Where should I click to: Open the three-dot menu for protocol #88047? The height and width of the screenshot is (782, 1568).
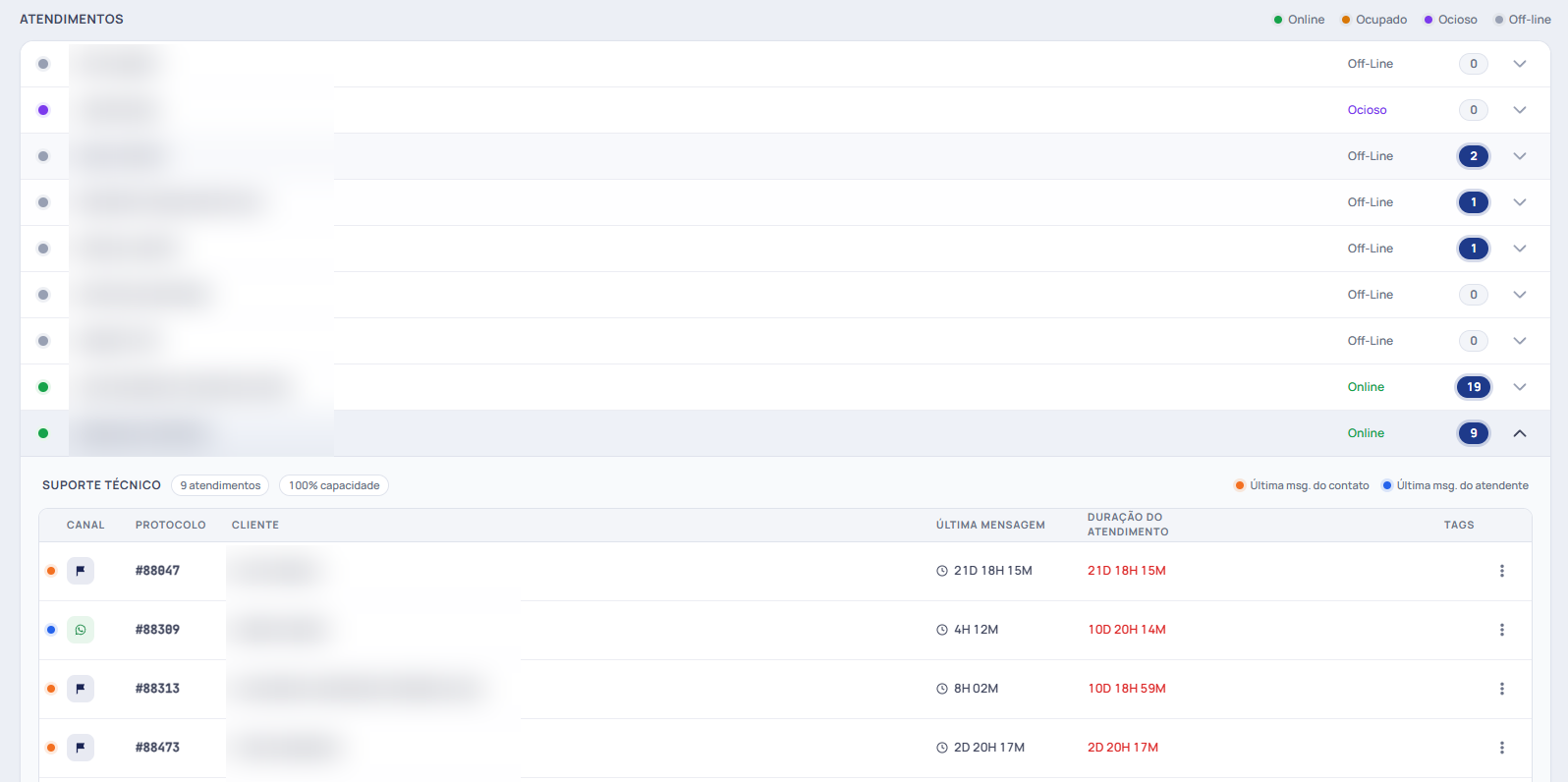1501,571
